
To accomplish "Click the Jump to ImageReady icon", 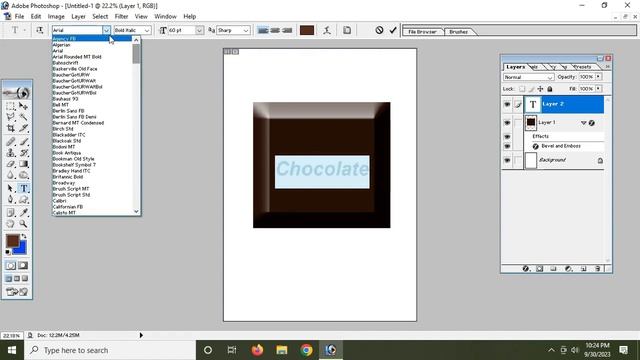I will point(17,292).
